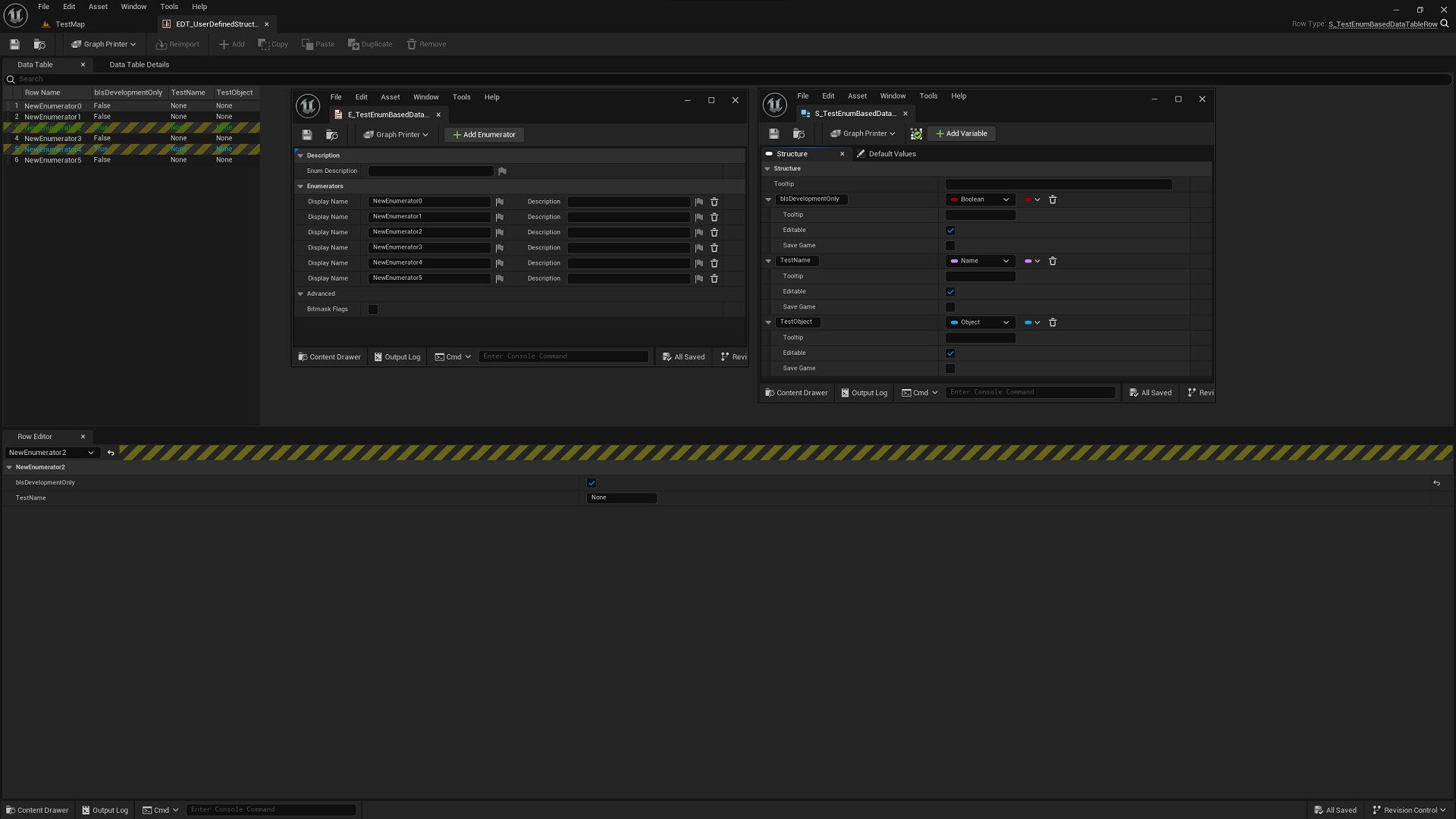Delete the NewEnumerator3 entry with trash icon

(x=714, y=248)
